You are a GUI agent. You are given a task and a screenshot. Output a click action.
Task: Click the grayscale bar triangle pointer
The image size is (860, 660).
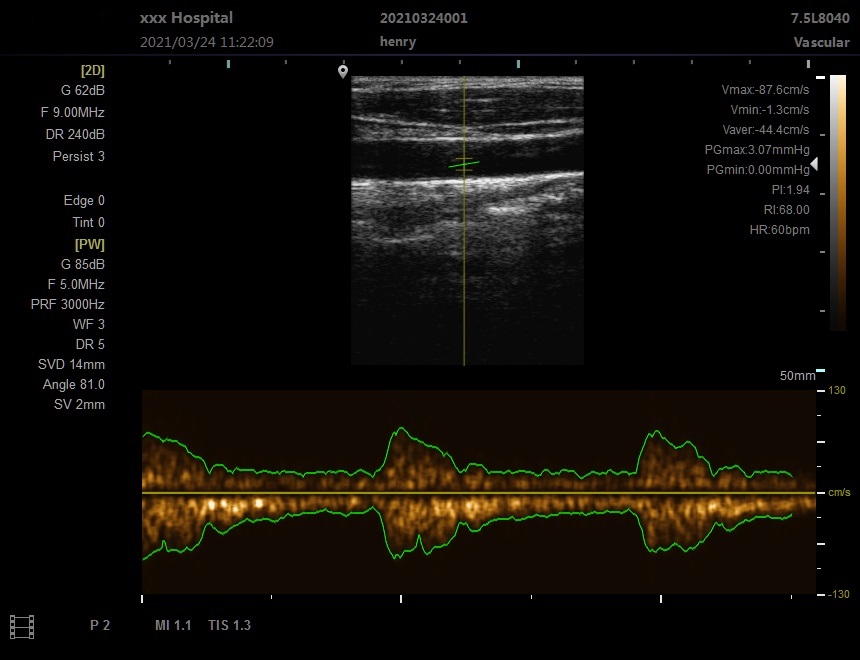click(x=814, y=164)
